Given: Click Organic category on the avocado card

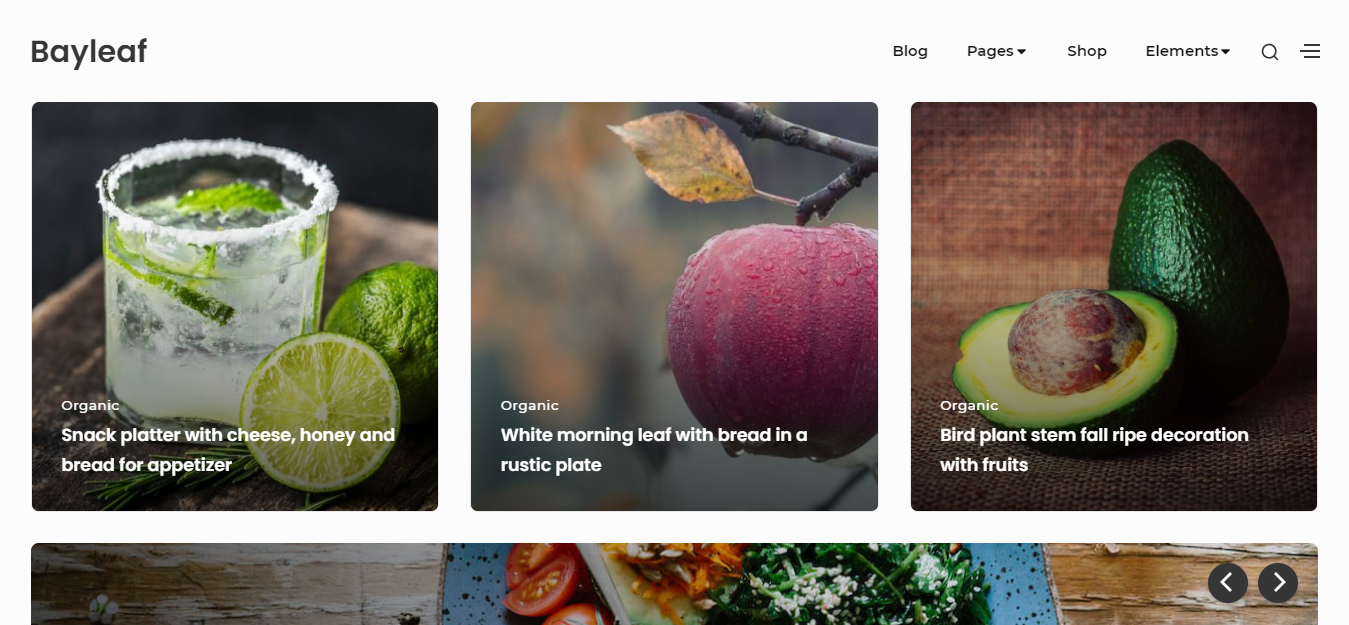Looking at the screenshot, I should coord(969,405).
